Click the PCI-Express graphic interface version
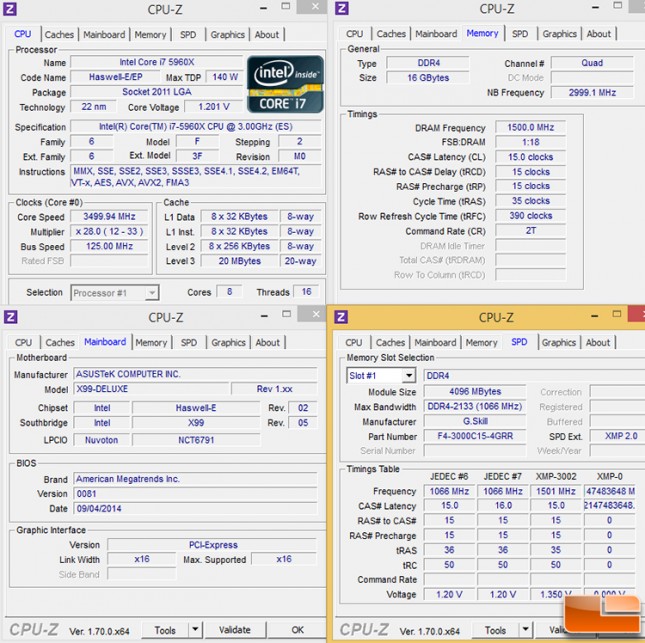 [x=212, y=545]
